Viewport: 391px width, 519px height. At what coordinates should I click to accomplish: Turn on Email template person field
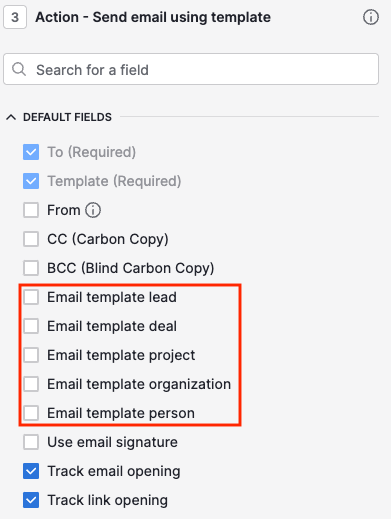click(x=31, y=413)
